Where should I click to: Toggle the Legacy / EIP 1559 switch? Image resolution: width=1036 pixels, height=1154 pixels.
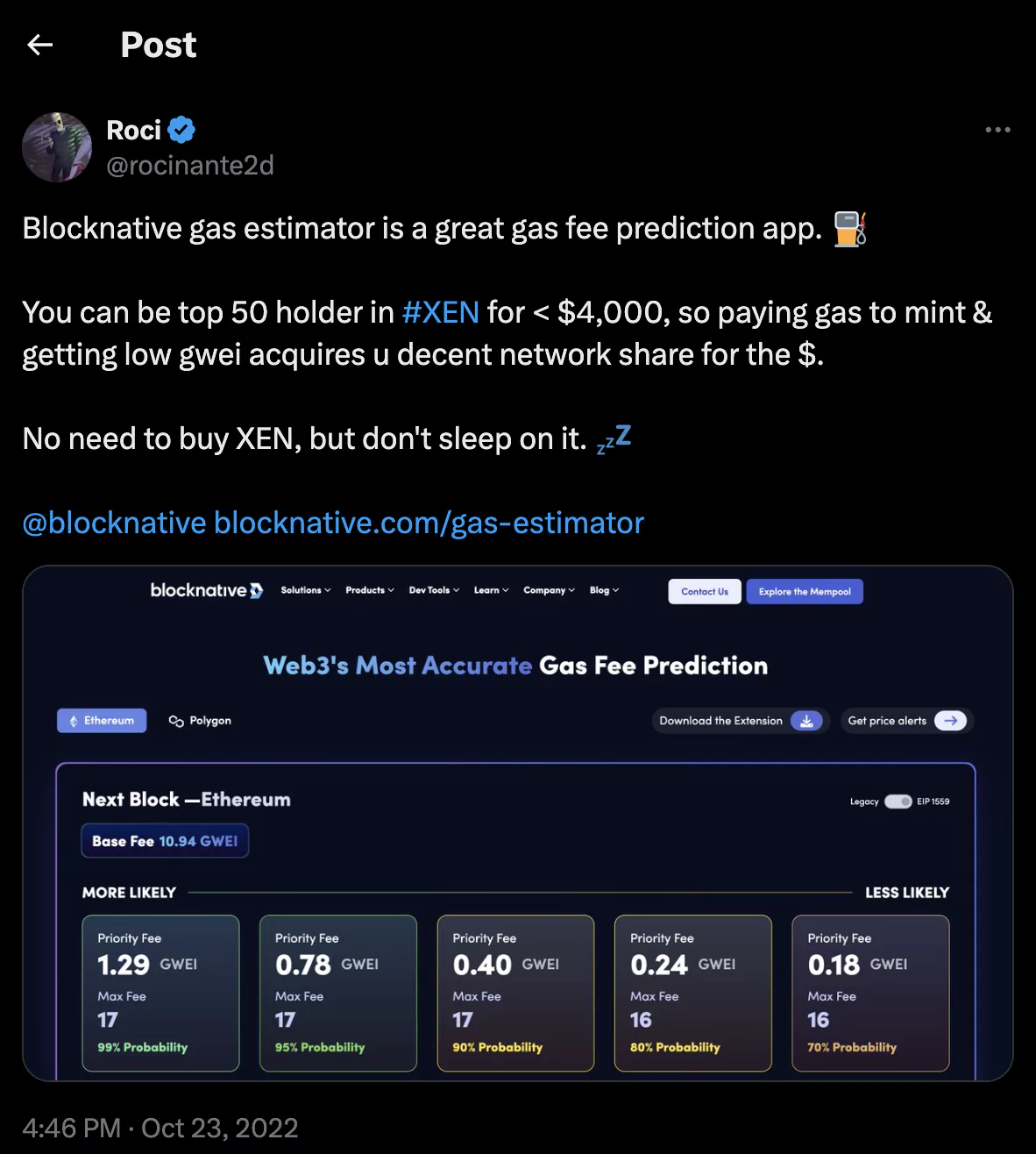click(898, 801)
